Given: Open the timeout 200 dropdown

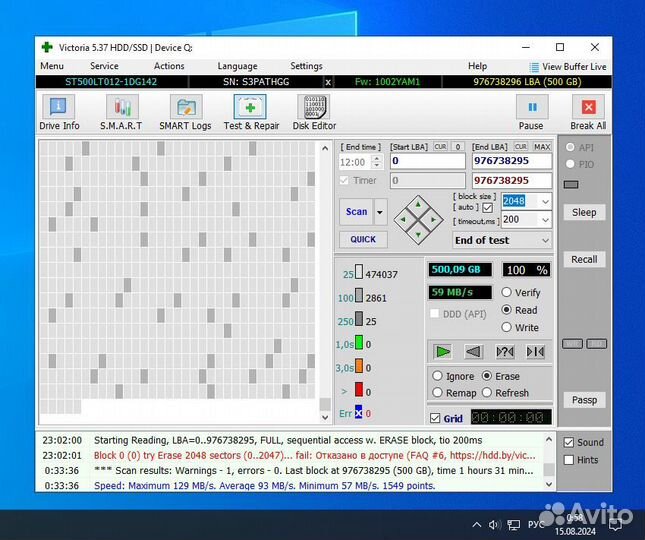Looking at the screenshot, I should tap(545, 220).
